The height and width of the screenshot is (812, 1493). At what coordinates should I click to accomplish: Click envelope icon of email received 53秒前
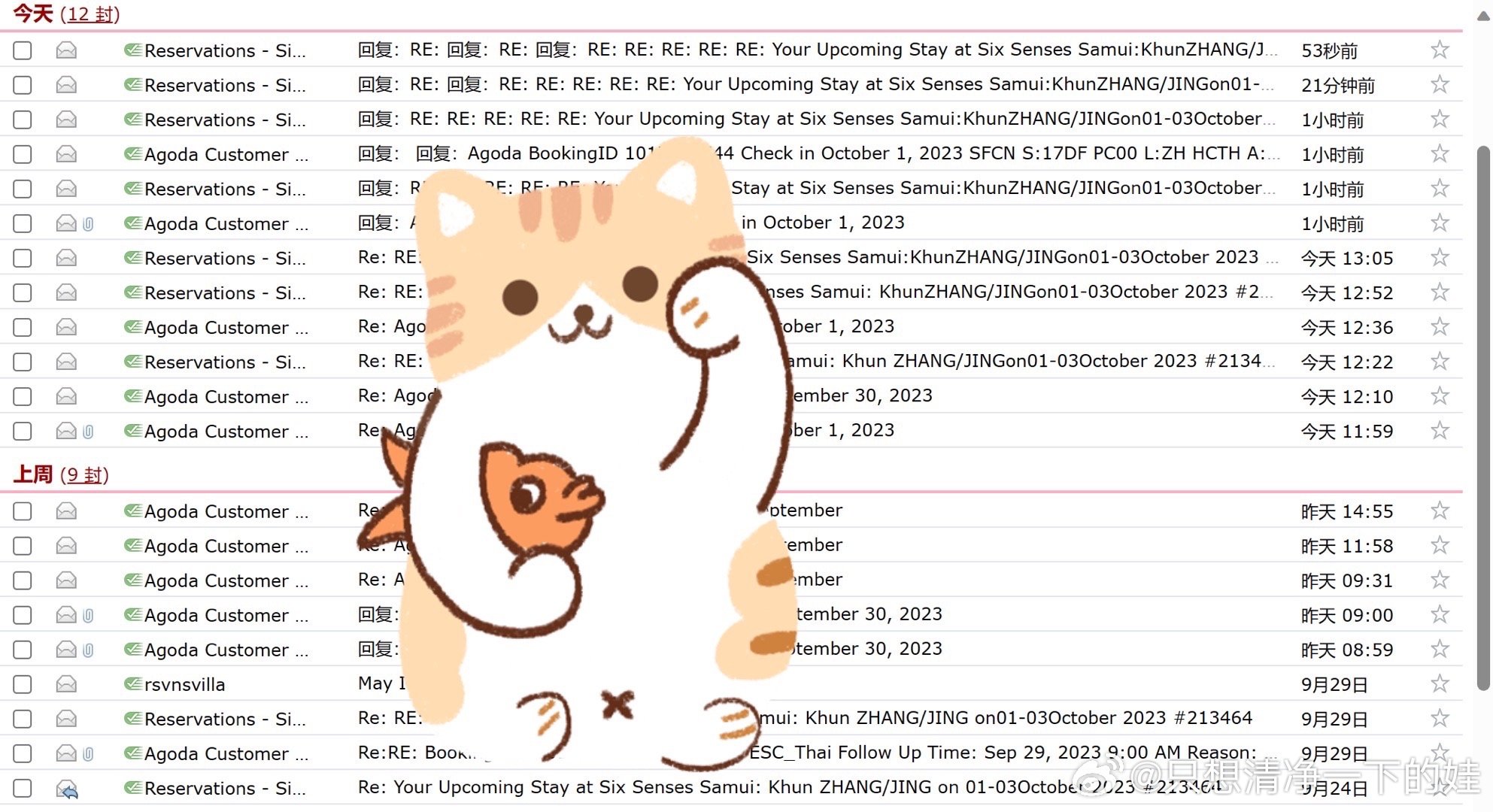pos(66,50)
